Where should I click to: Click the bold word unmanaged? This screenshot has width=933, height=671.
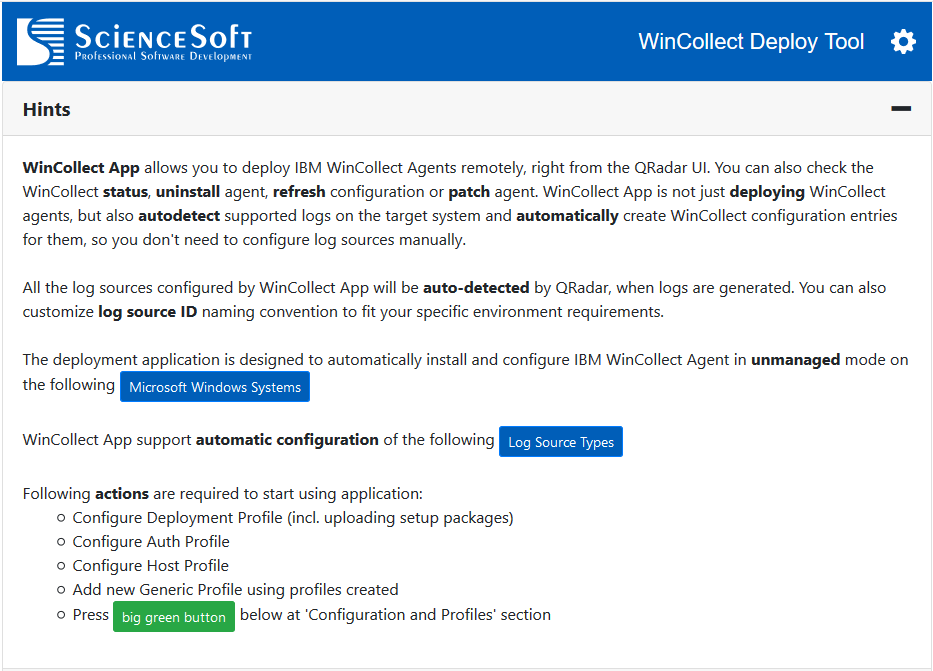coord(795,360)
